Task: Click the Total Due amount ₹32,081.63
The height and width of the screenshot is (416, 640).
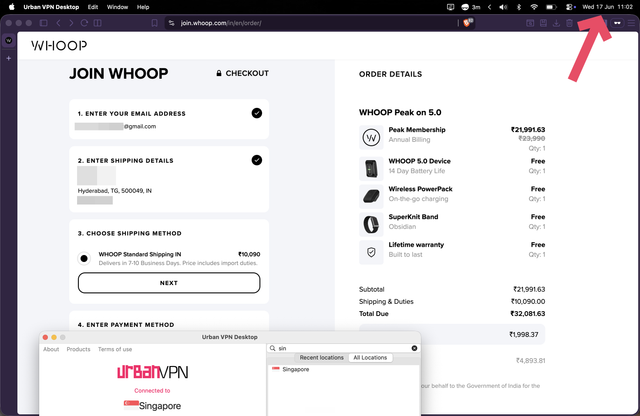Action: (x=527, y=314)
